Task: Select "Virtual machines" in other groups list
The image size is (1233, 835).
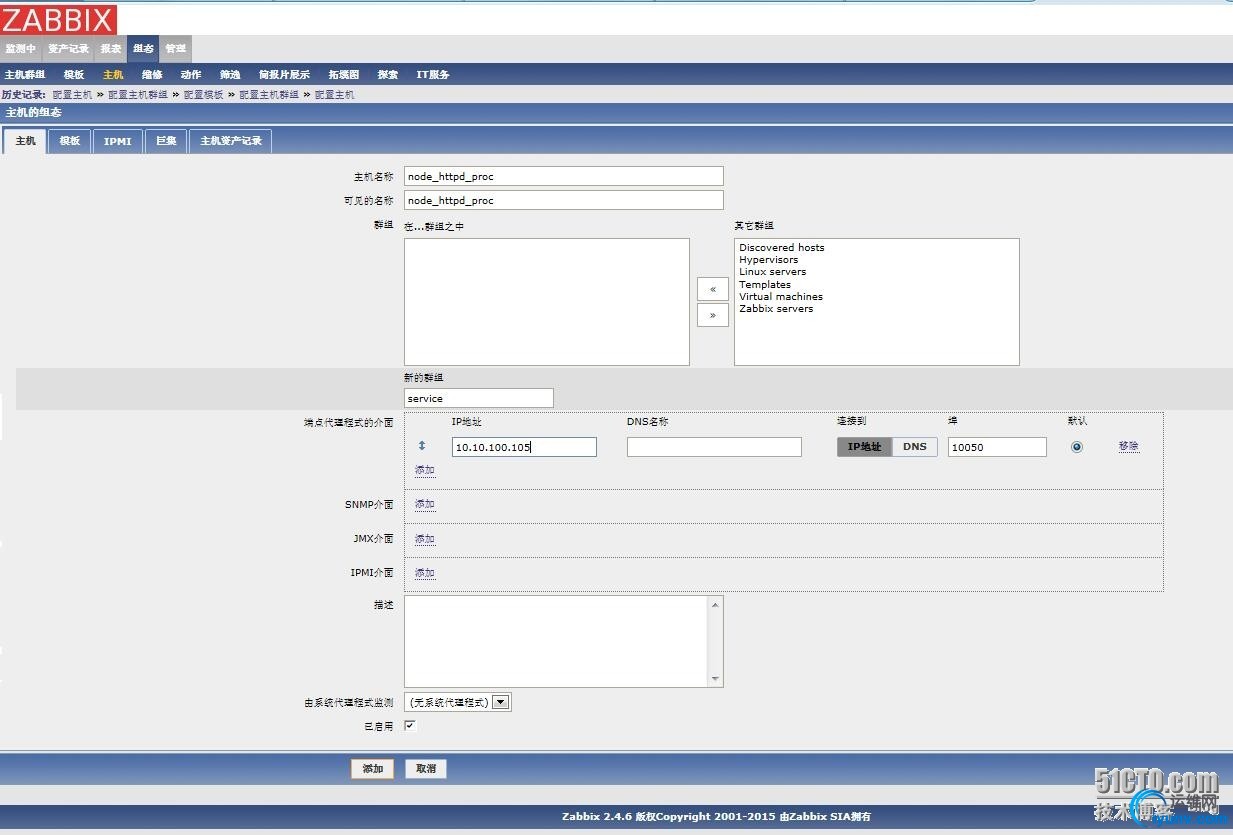Action: [x=781, y=296]
